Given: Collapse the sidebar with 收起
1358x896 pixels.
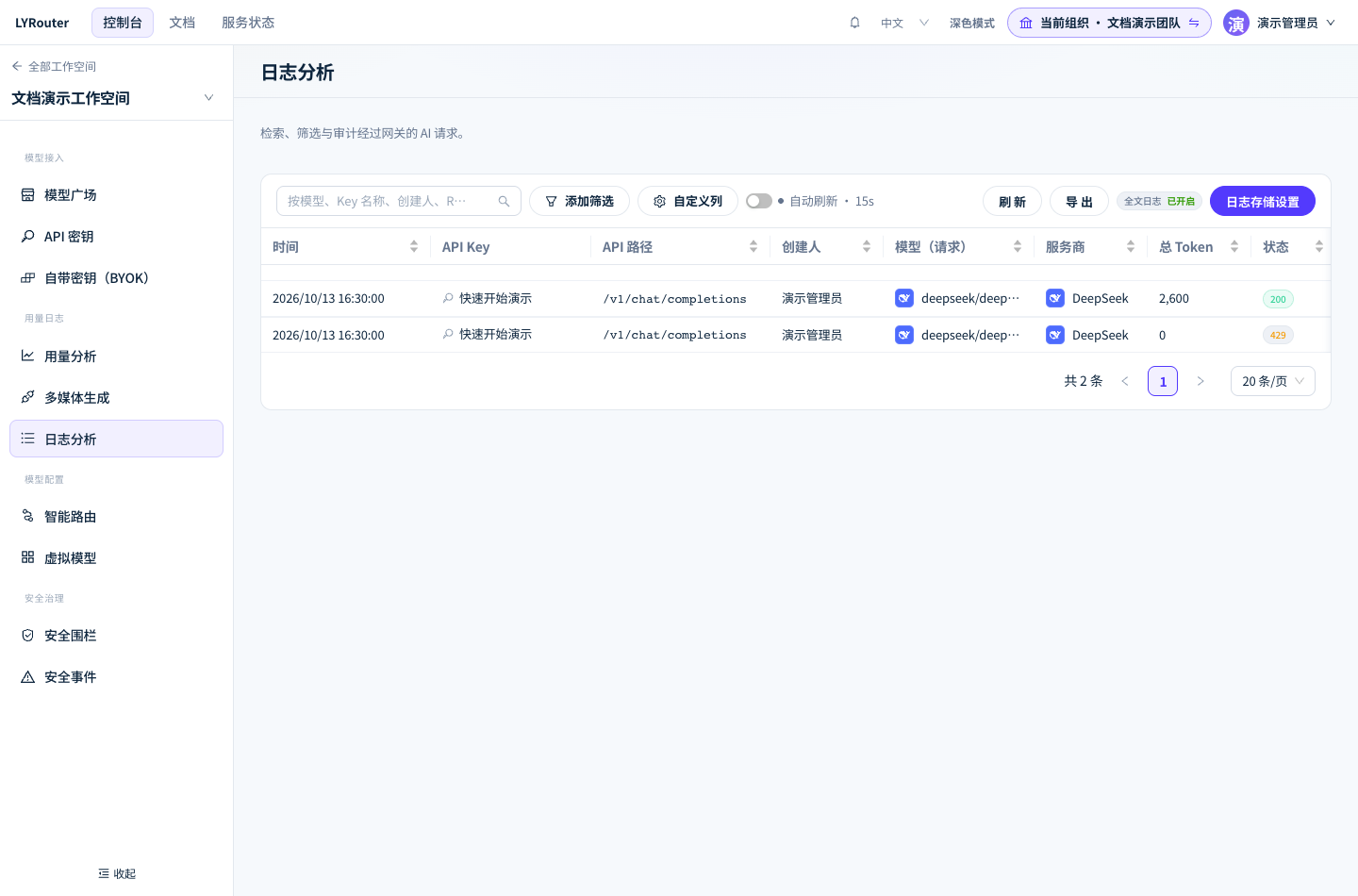Looking at the screenshot, I should 117,873.
